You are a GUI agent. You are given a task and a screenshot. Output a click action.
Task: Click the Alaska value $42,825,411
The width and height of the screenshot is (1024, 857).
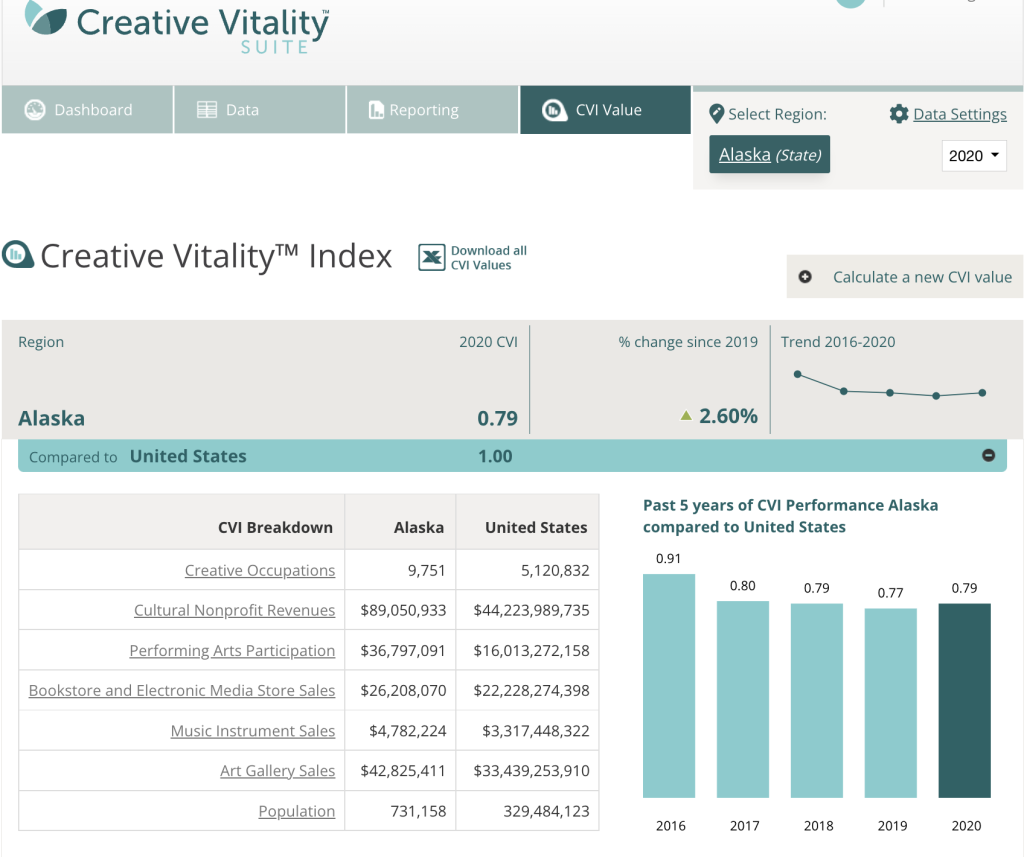tap(403, 771)
